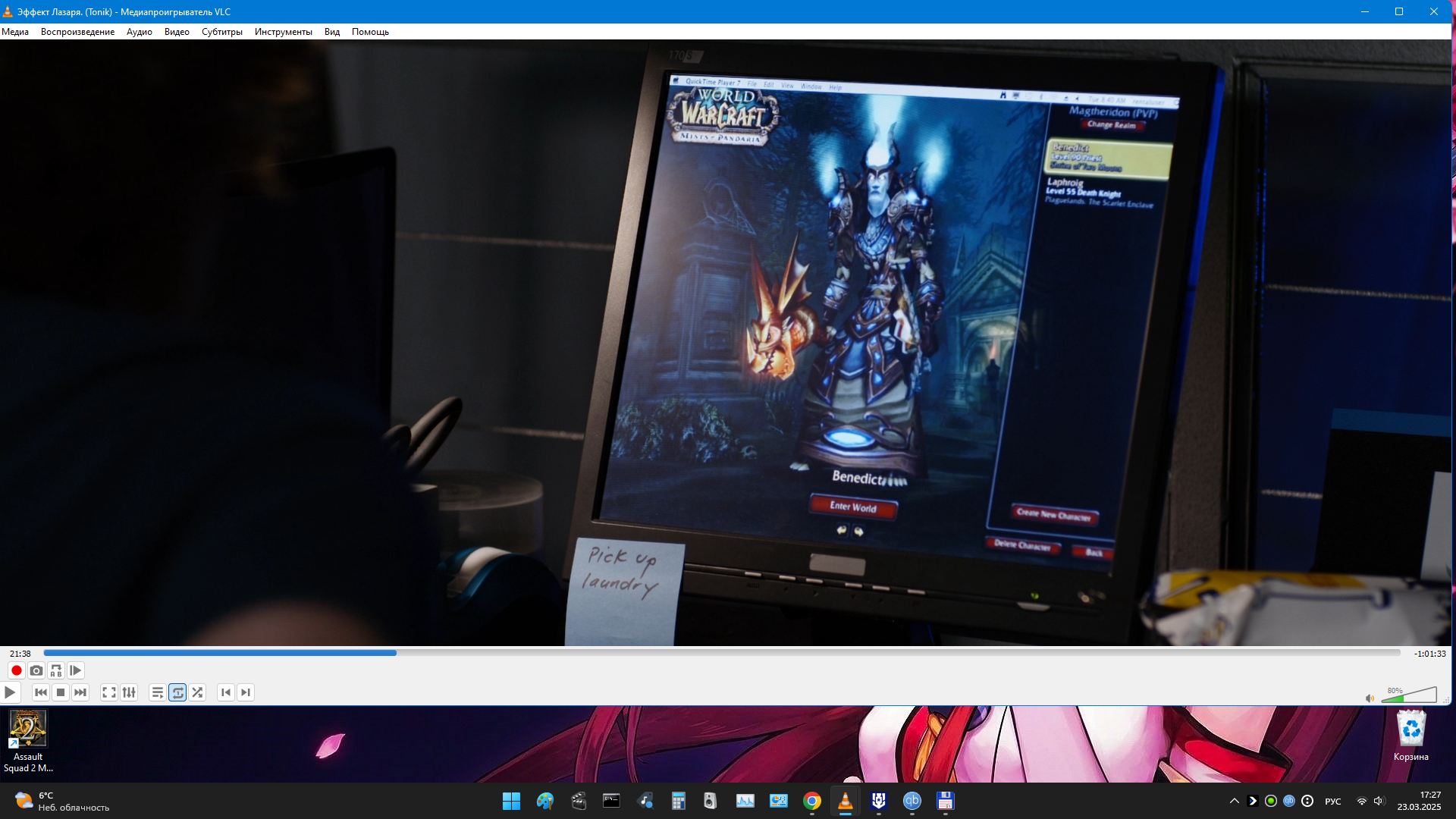Click the black arrow tray icon
The image size is (1456, 819).
[x=1253, y=801]
